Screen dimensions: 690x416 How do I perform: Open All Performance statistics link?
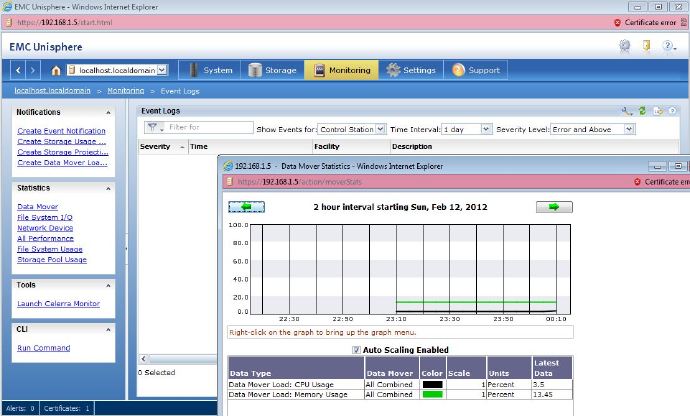click(45, 238)
